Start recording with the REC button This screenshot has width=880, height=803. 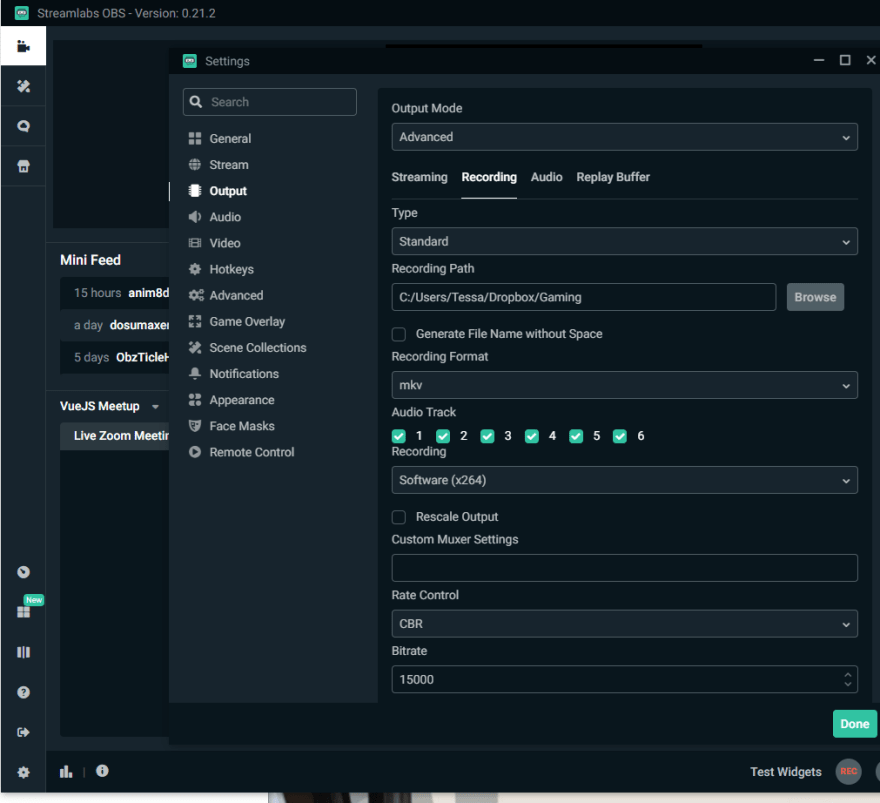click(848, 772)
